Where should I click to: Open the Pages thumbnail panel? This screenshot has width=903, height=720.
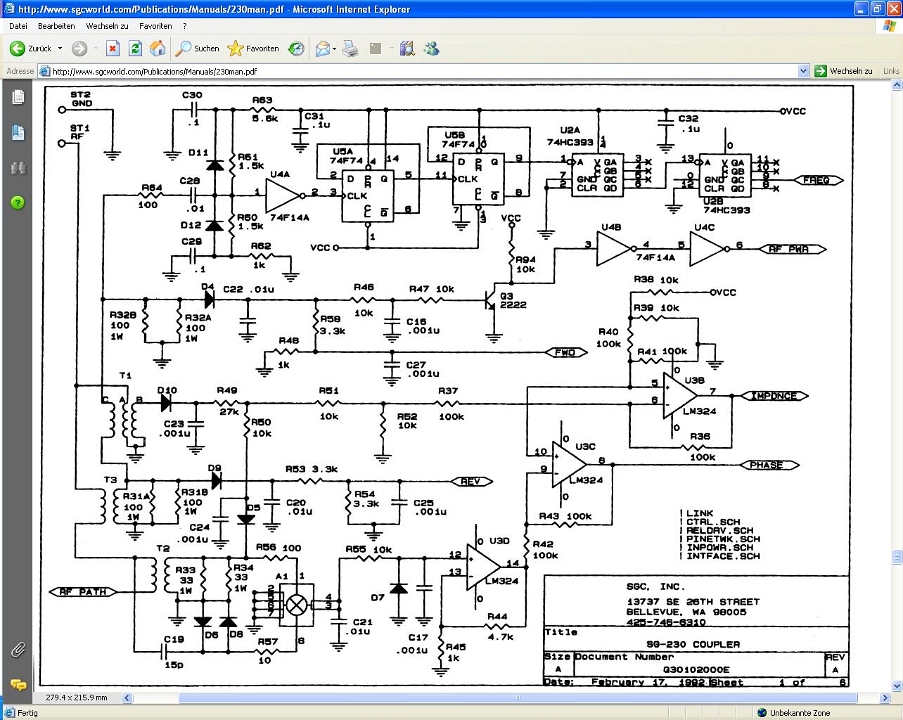coord(18,97)
